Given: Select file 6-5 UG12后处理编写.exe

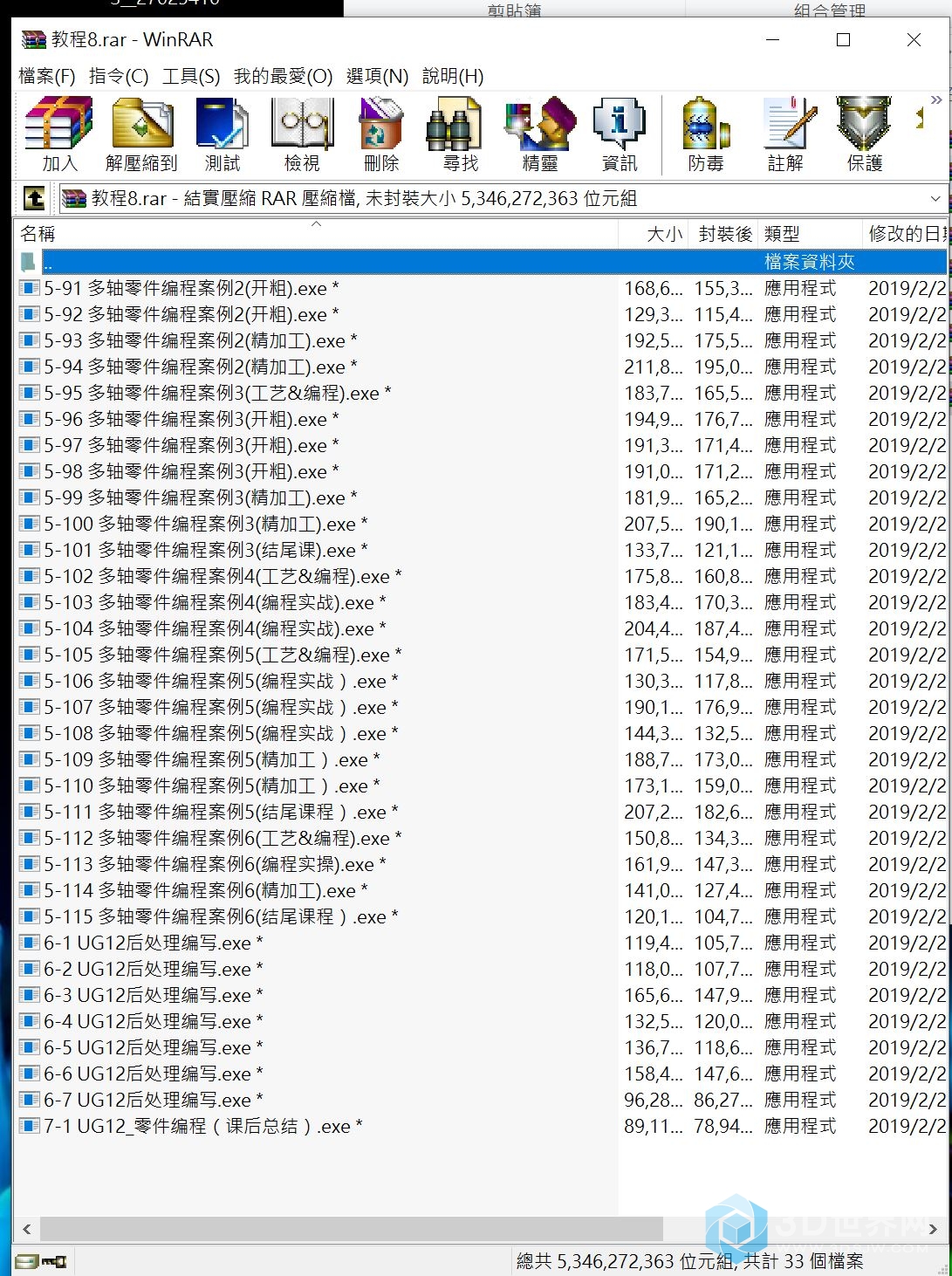Looking at the screenshot, I should pyautogui.click(x=482, y=1047).
